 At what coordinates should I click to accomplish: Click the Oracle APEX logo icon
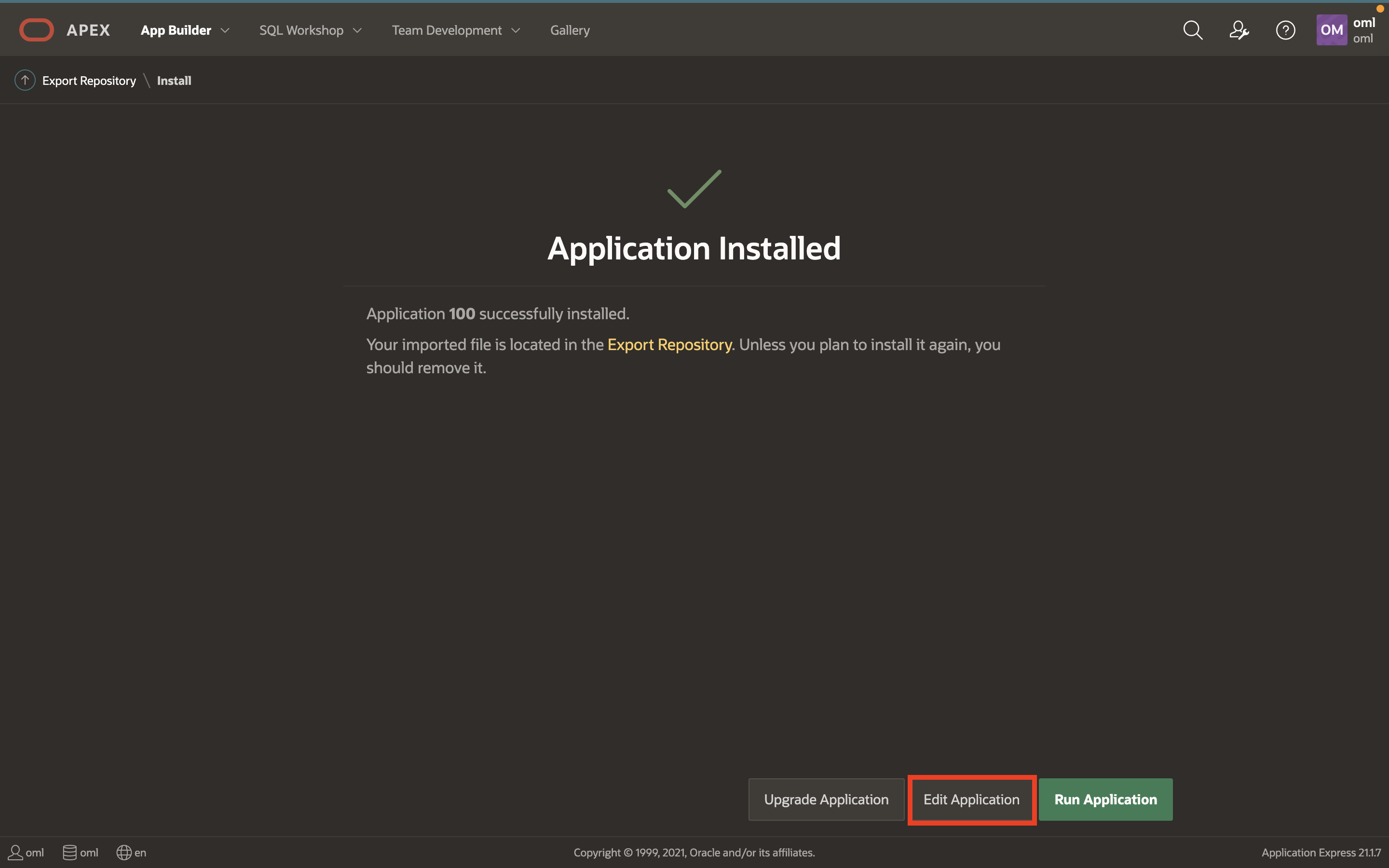click(37, 30)
